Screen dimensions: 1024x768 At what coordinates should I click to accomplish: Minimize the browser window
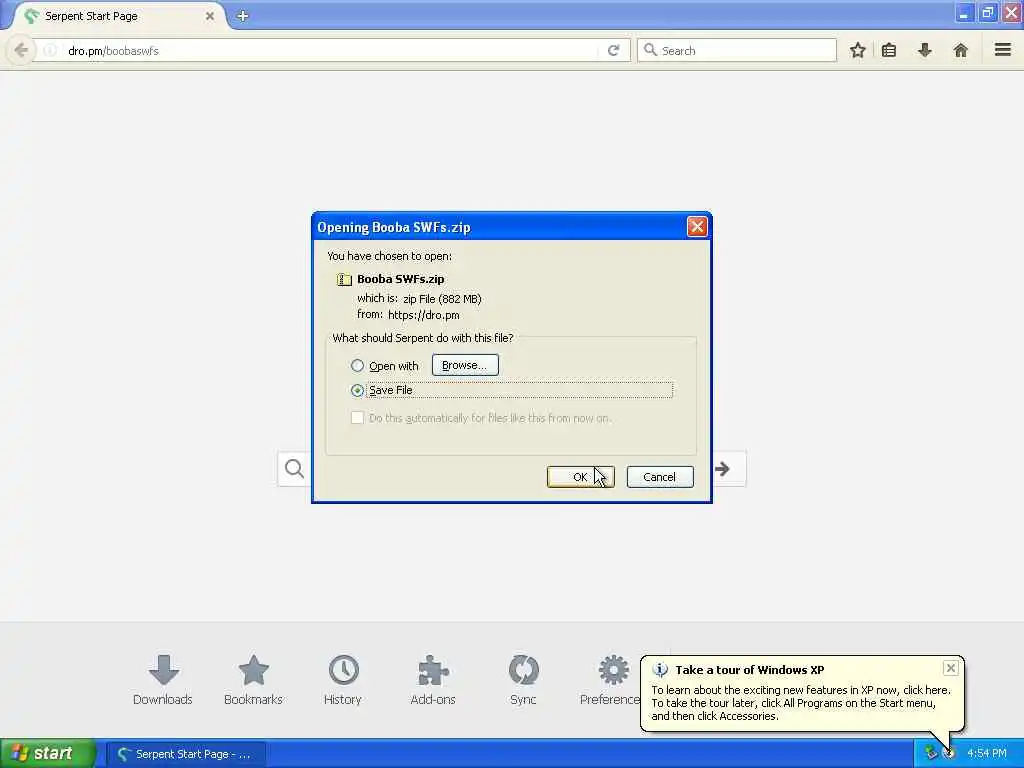(x=964, y=13)
